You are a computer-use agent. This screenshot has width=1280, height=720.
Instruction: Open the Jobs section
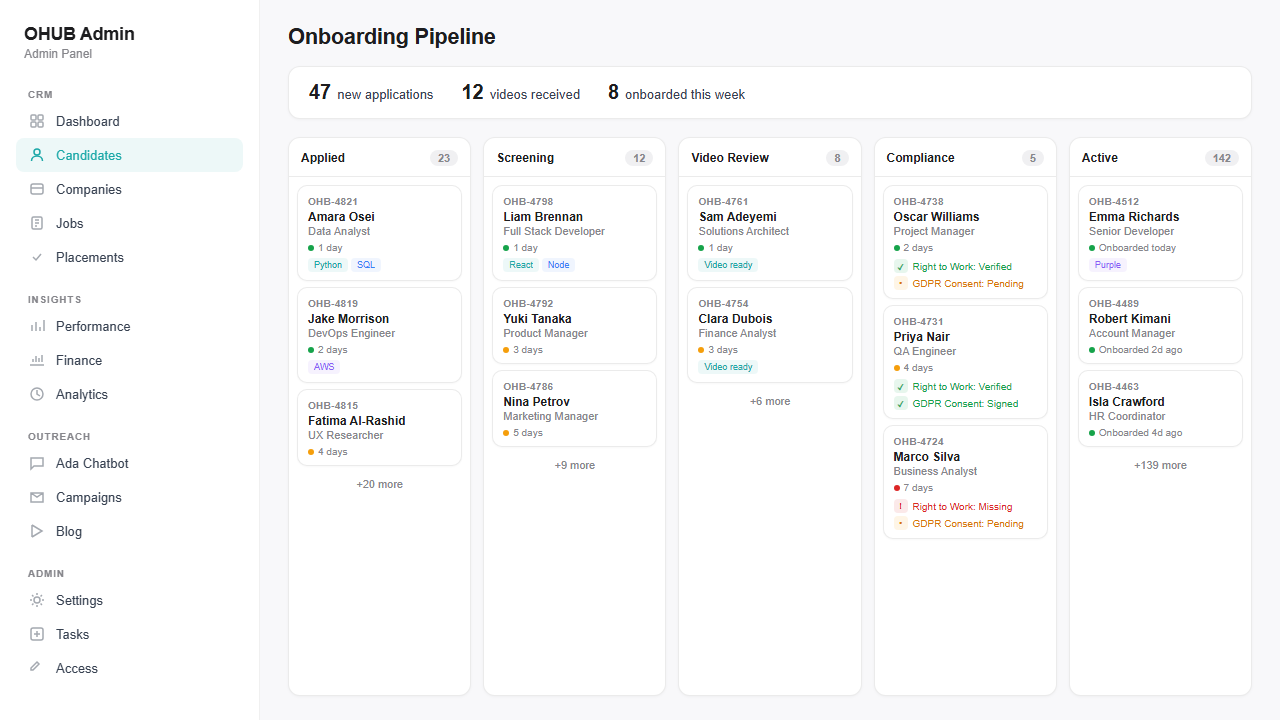(129, 223)
